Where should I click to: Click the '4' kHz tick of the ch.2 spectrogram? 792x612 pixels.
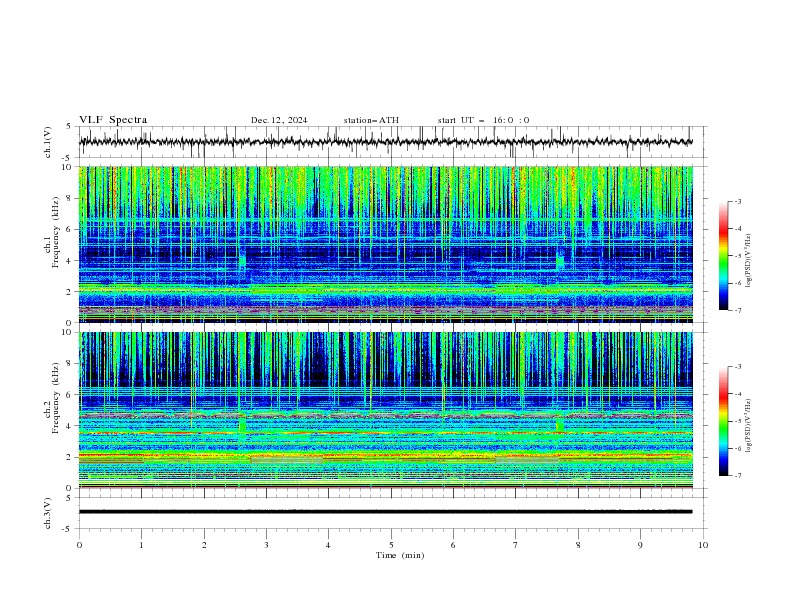(x=70, y=426)
